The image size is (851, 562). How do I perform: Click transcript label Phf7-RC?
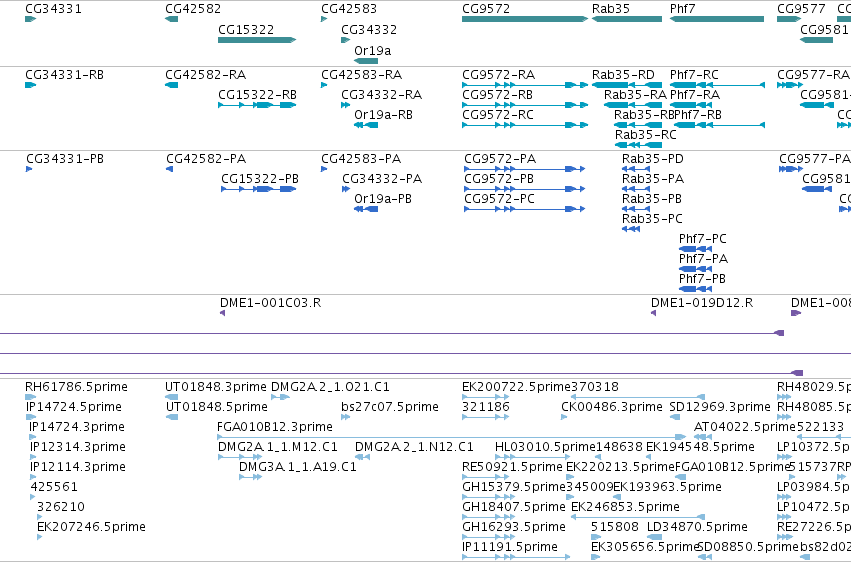(x=694, y=75)
